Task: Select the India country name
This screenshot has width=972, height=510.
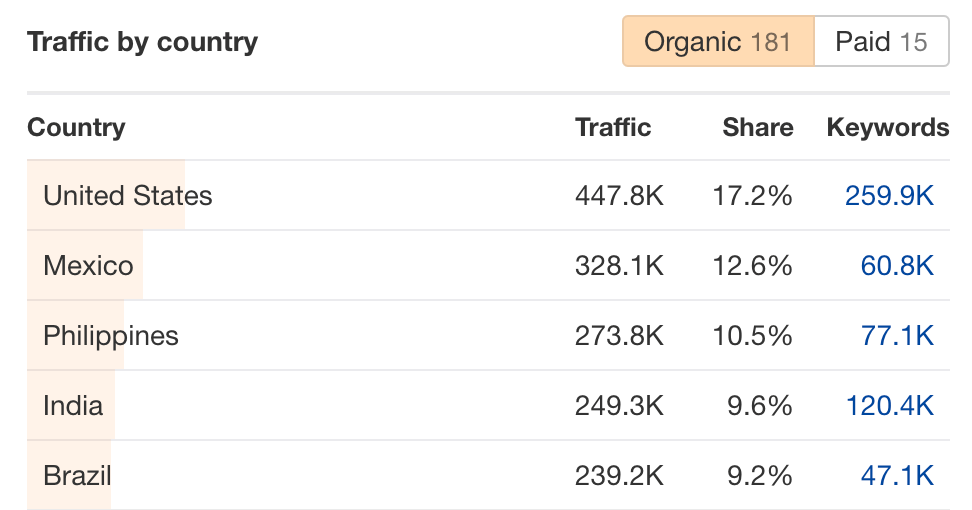Action: tap(73, 405)
